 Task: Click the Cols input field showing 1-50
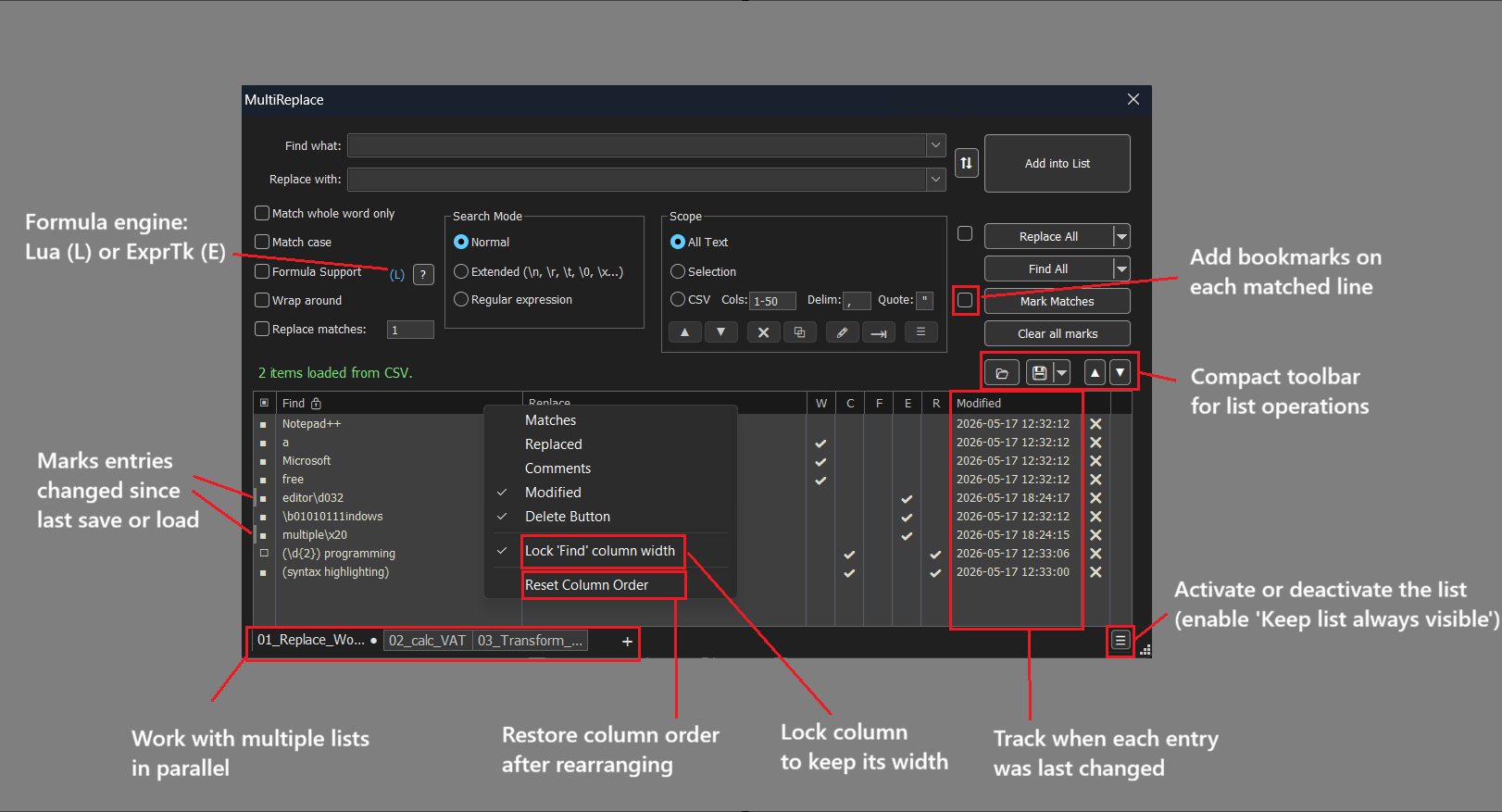(x=772, y=301)
